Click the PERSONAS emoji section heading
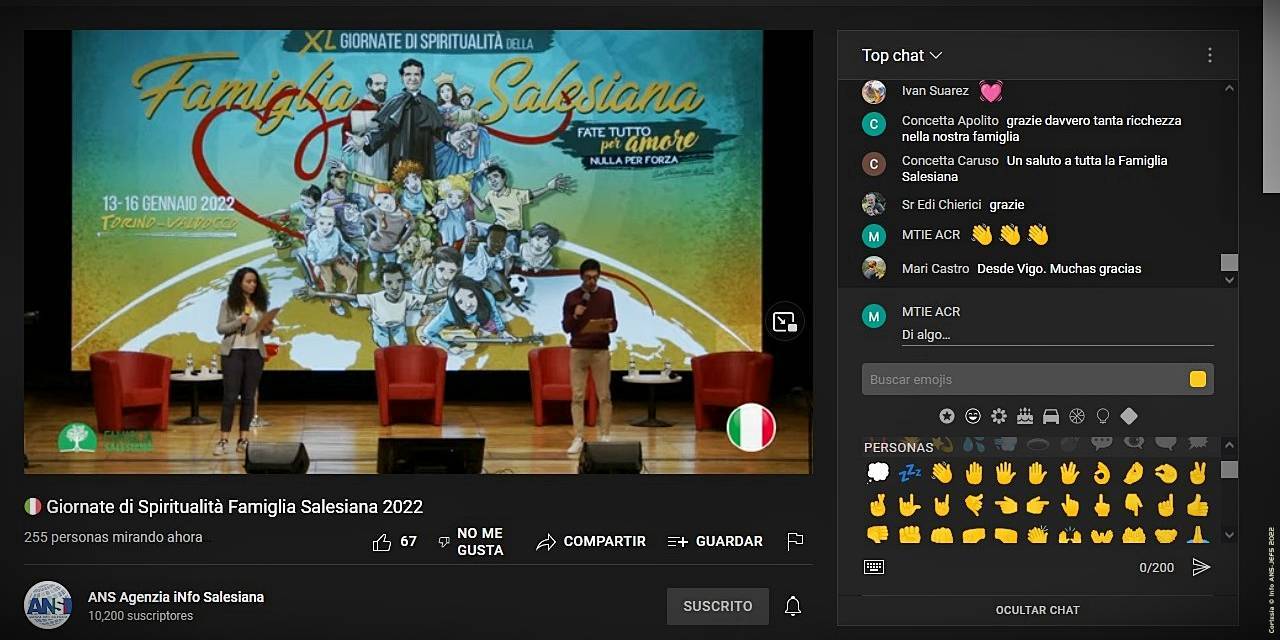 click(x=898, y=447)
